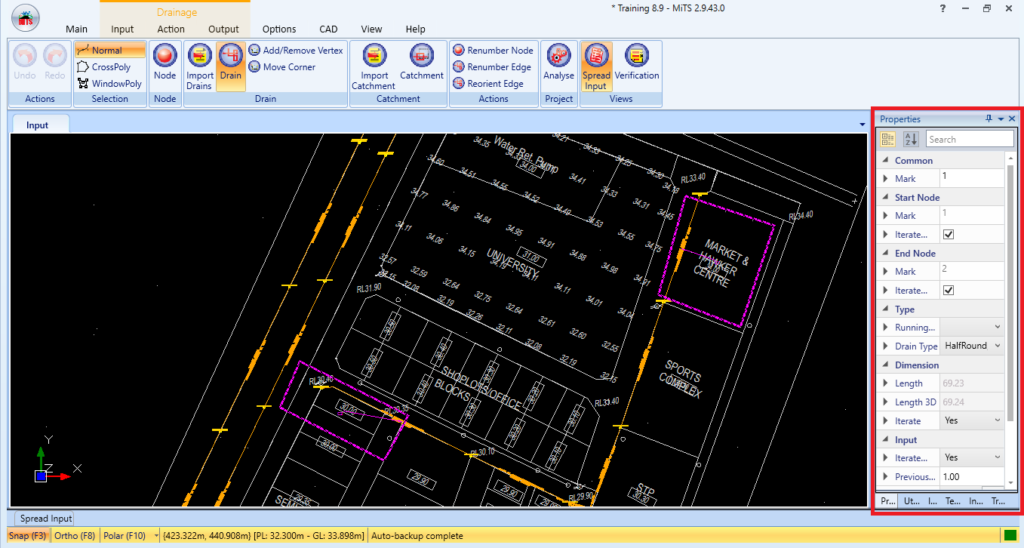
Task: Choose Add/Remove Vertex tool
Action: [296, 50]
